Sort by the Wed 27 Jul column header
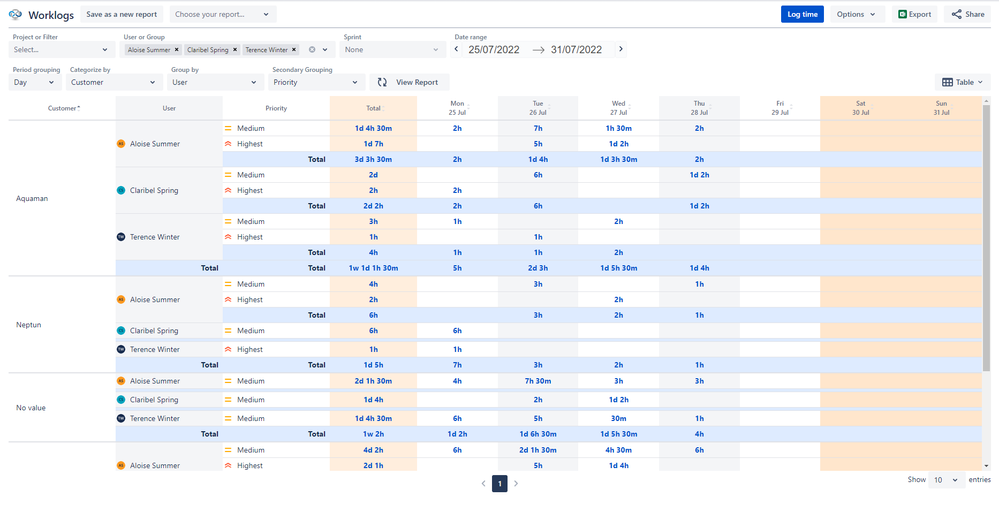Viewport: 999px width, 509px height. pos(619,108)
